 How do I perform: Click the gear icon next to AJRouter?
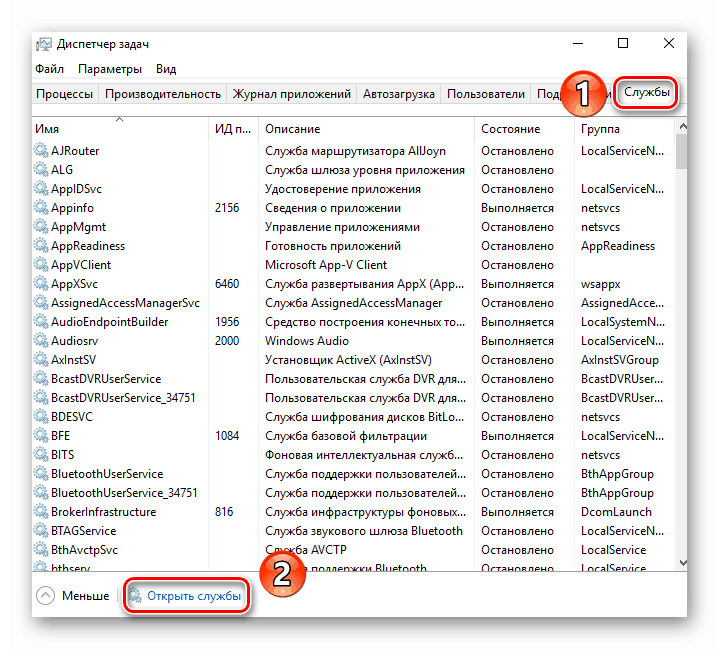tap(41, 150)
